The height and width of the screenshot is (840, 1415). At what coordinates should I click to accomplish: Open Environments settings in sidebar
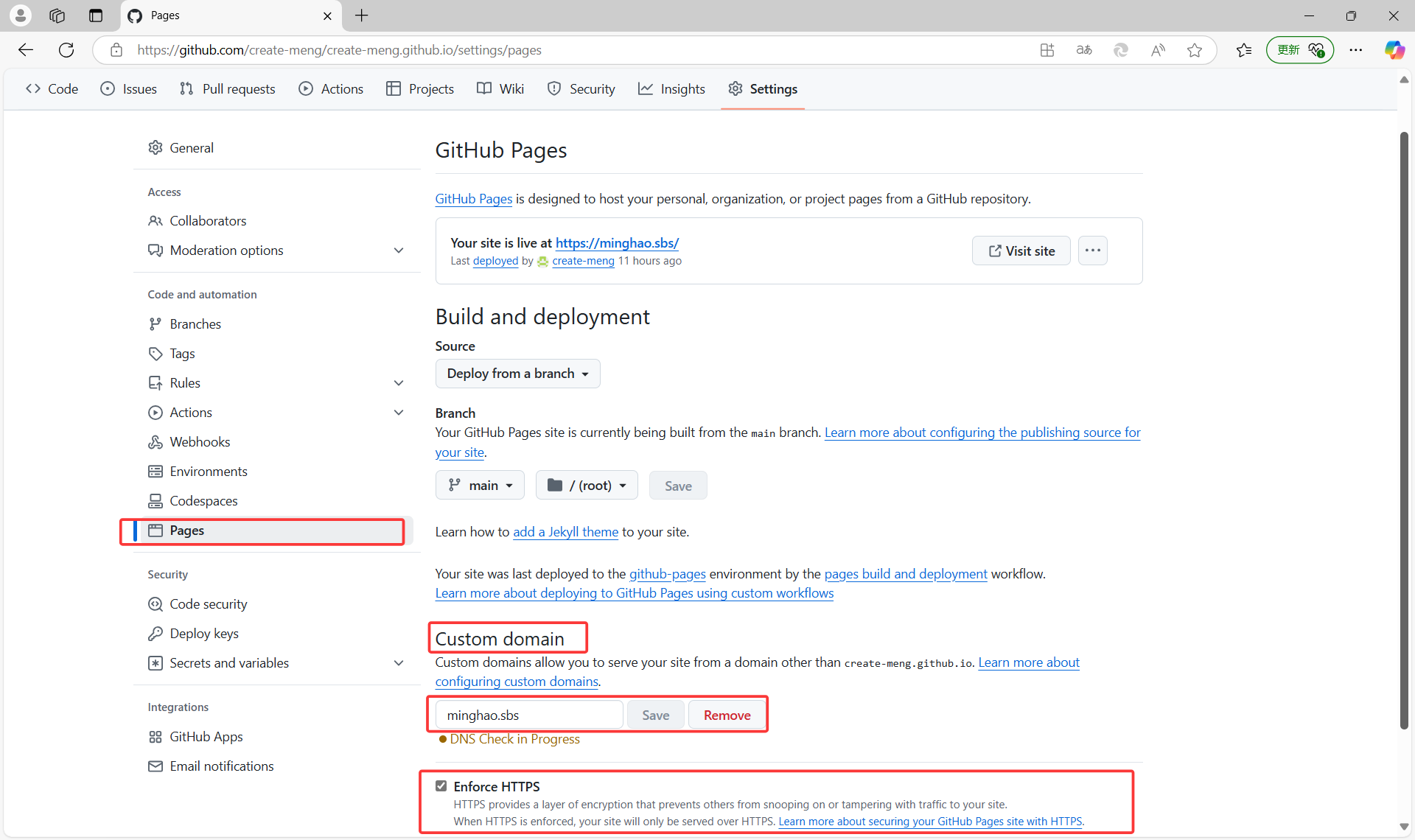click(x=208, y=471)
